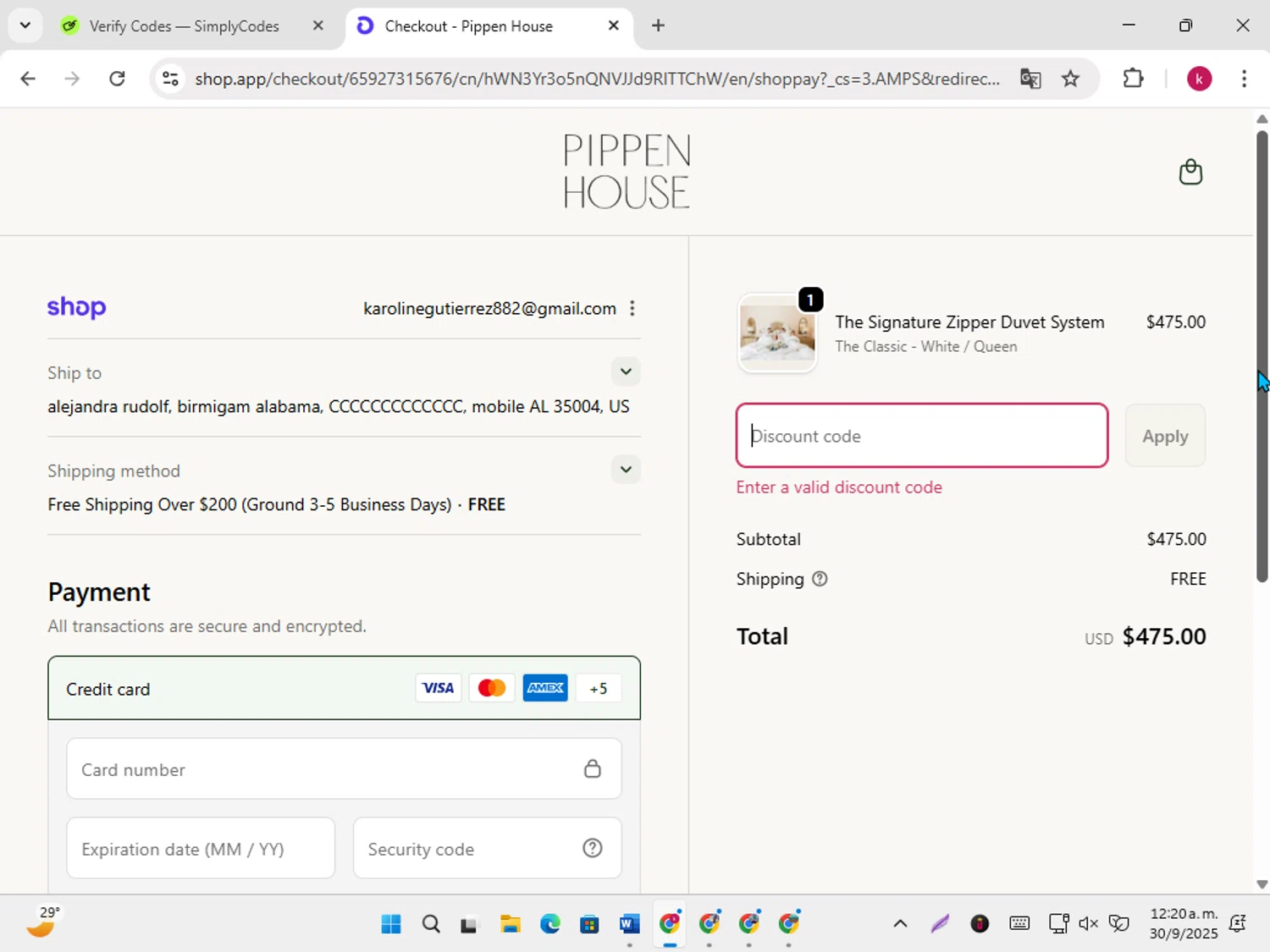This screenshot has height=952, width=1270.
Task: Focus the Security code field
Action: pyautogui.click(x=487, y=848)
